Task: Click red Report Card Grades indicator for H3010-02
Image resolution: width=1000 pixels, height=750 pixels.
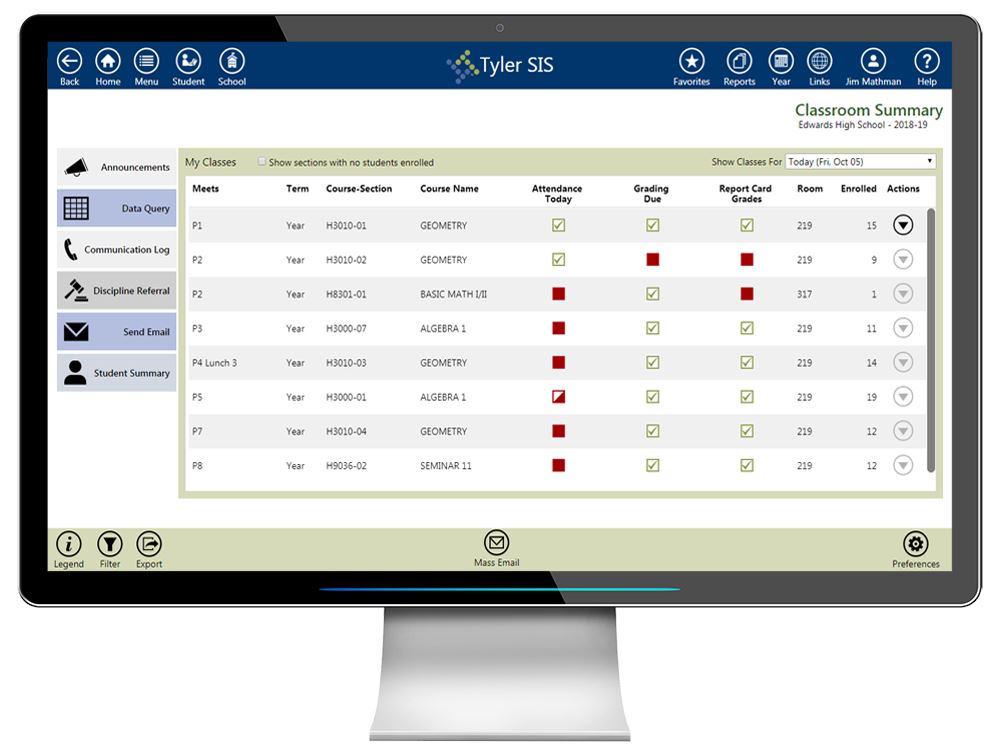Action: [747, 260]
